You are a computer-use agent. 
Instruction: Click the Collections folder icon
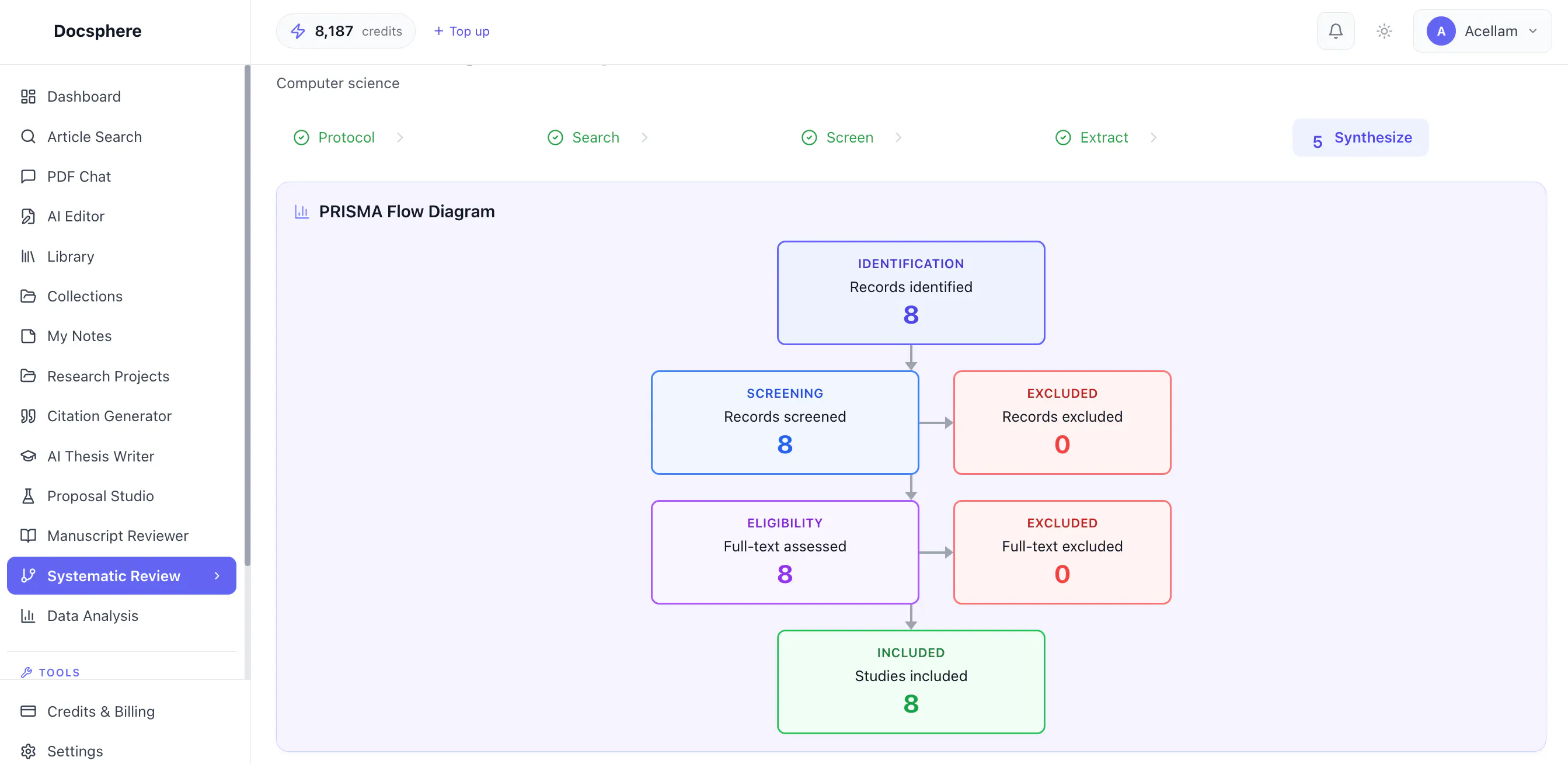28,296
